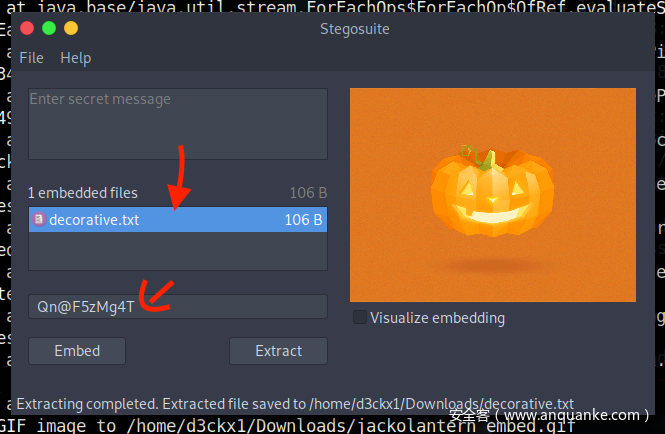
Task: Close the Stegosuite window with red button
Action: (27, 28)
